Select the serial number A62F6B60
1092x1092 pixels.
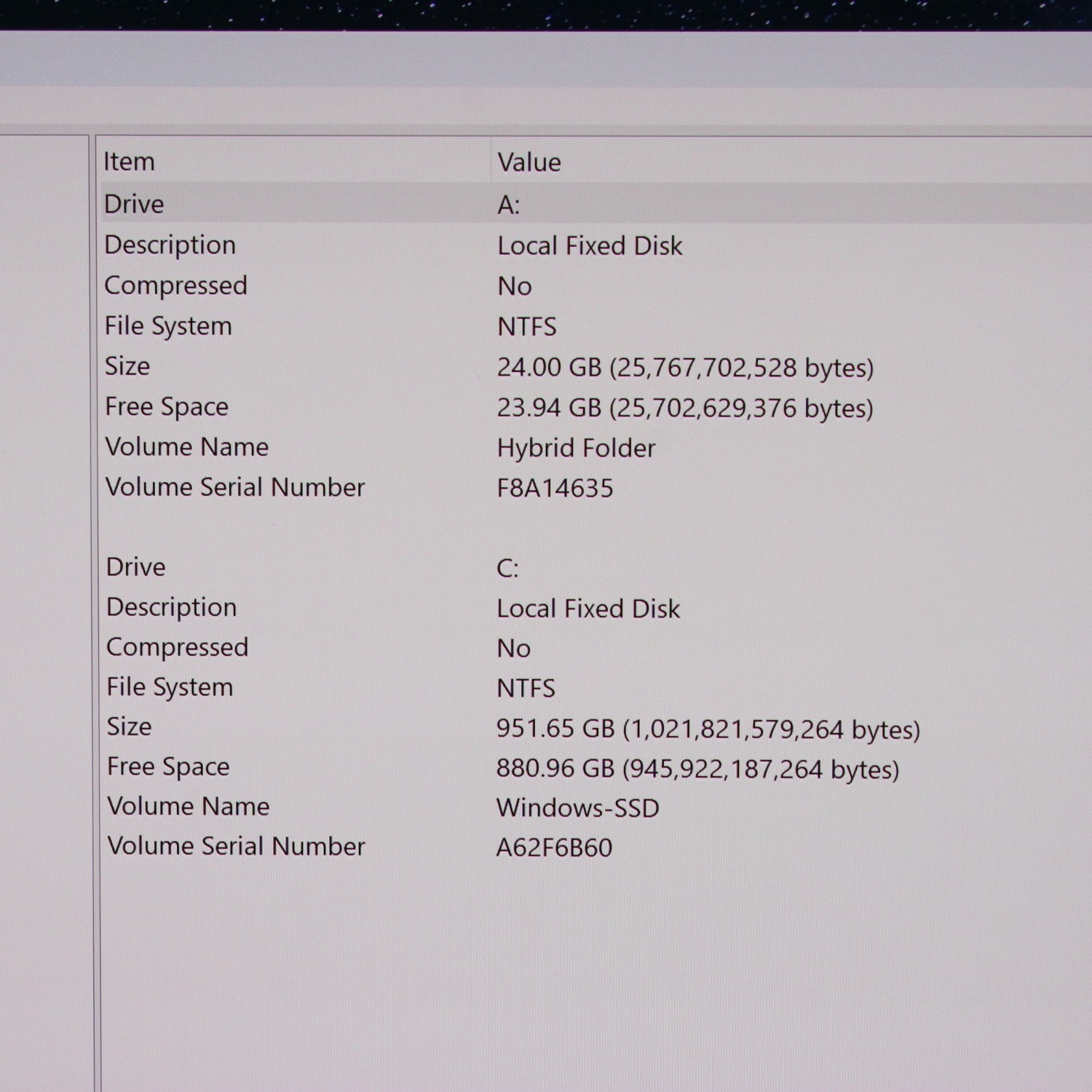554,847
